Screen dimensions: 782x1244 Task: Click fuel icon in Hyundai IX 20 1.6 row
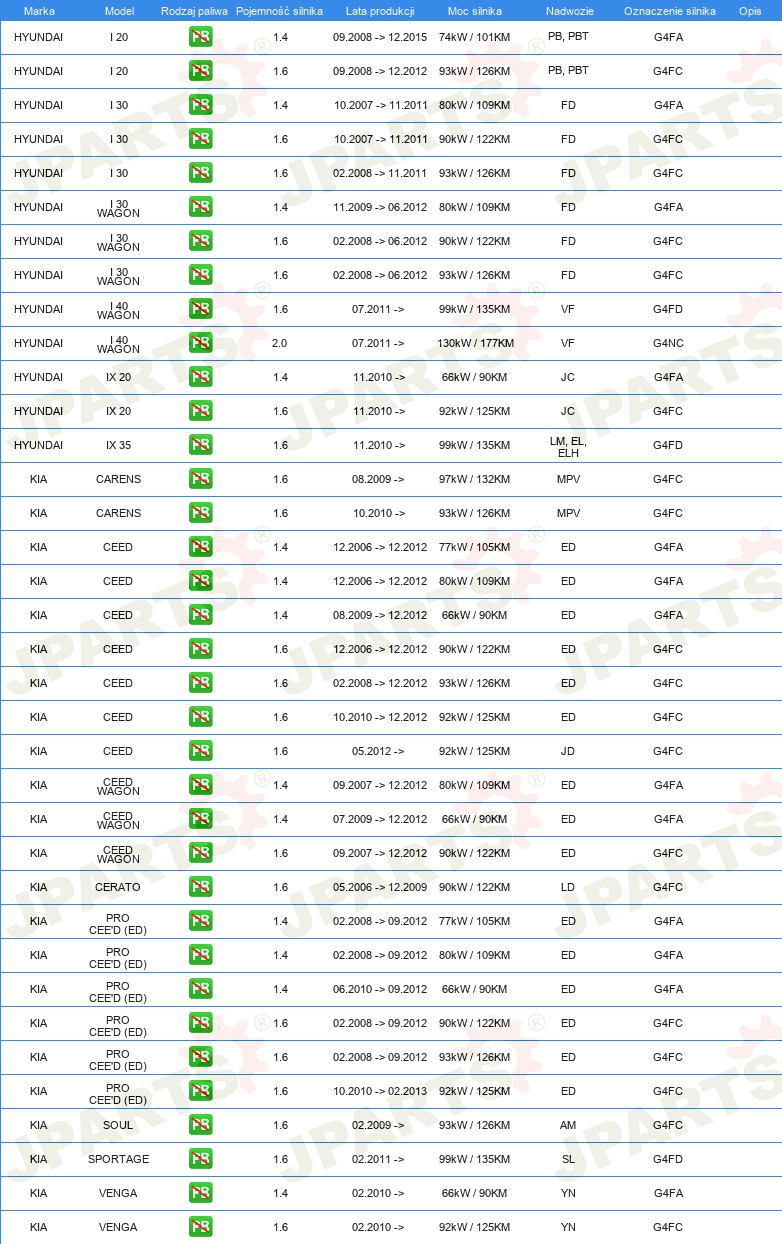(x=200, y=411)
